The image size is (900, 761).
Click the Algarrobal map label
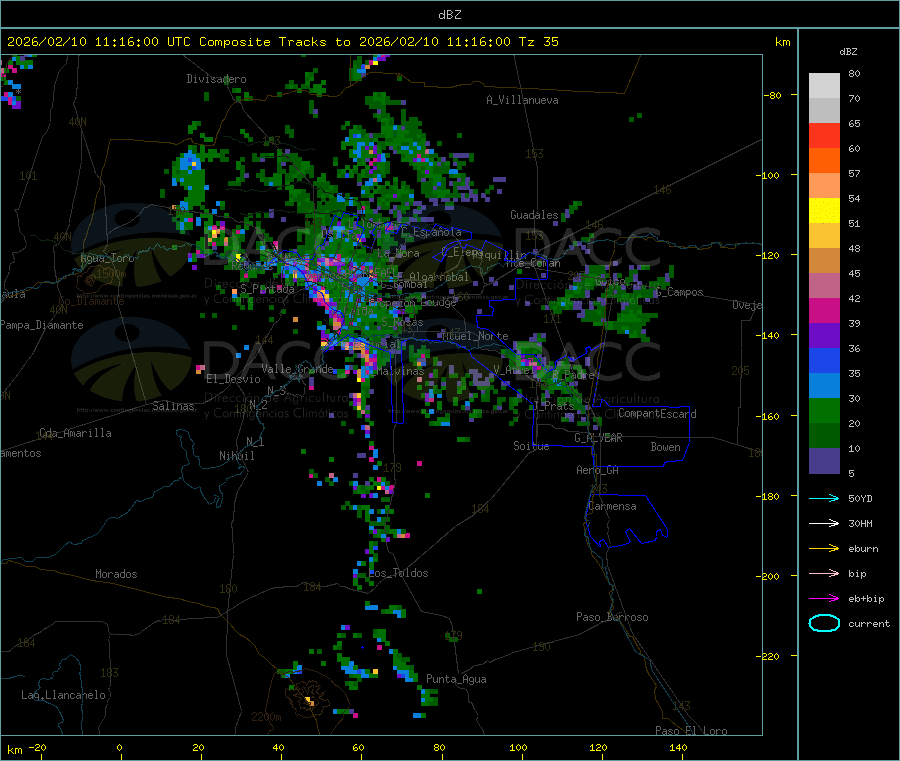pyautogui.click(x=439, y=277)
